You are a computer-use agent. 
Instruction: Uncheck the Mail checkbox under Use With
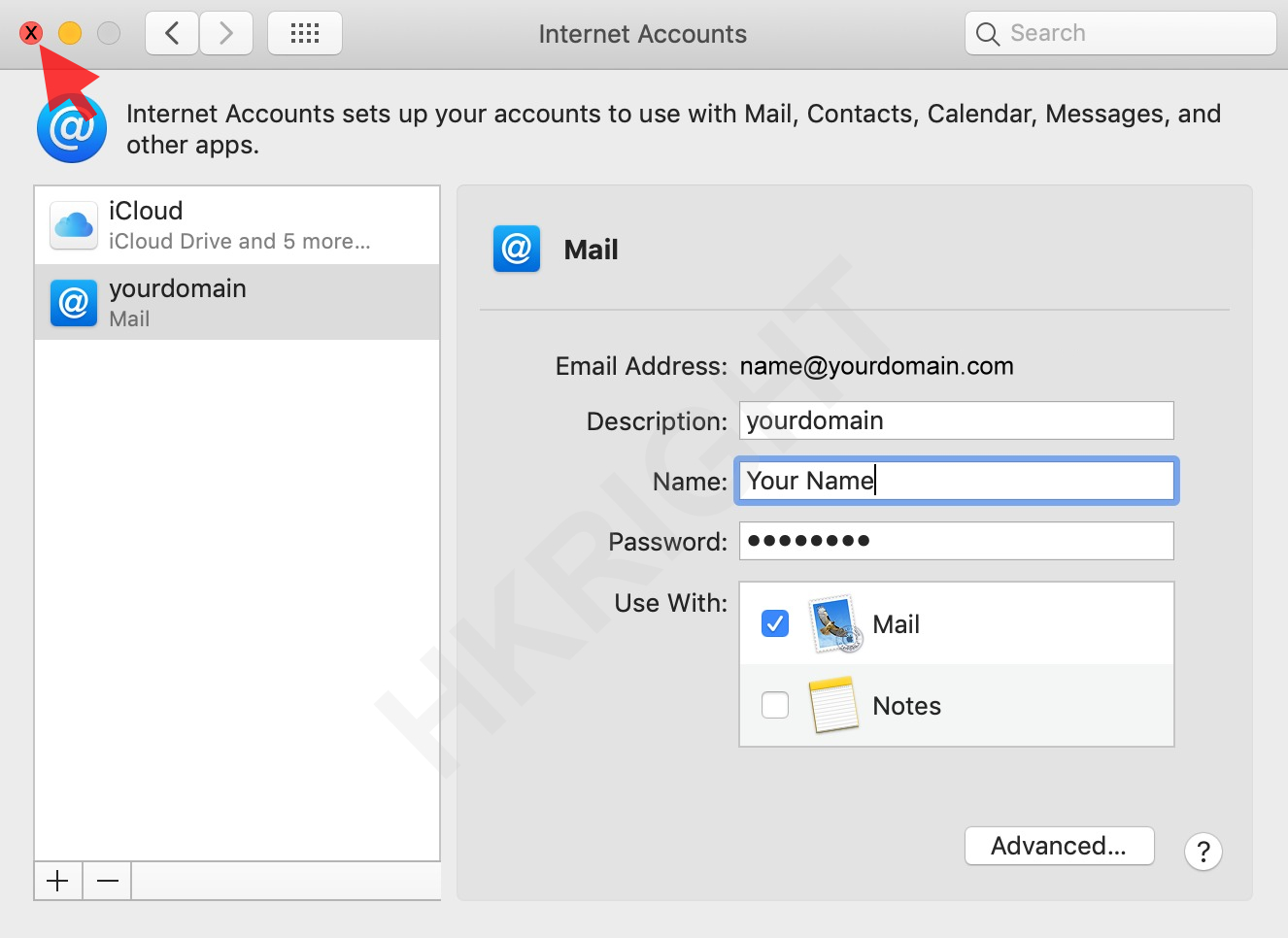click(775, 623)
